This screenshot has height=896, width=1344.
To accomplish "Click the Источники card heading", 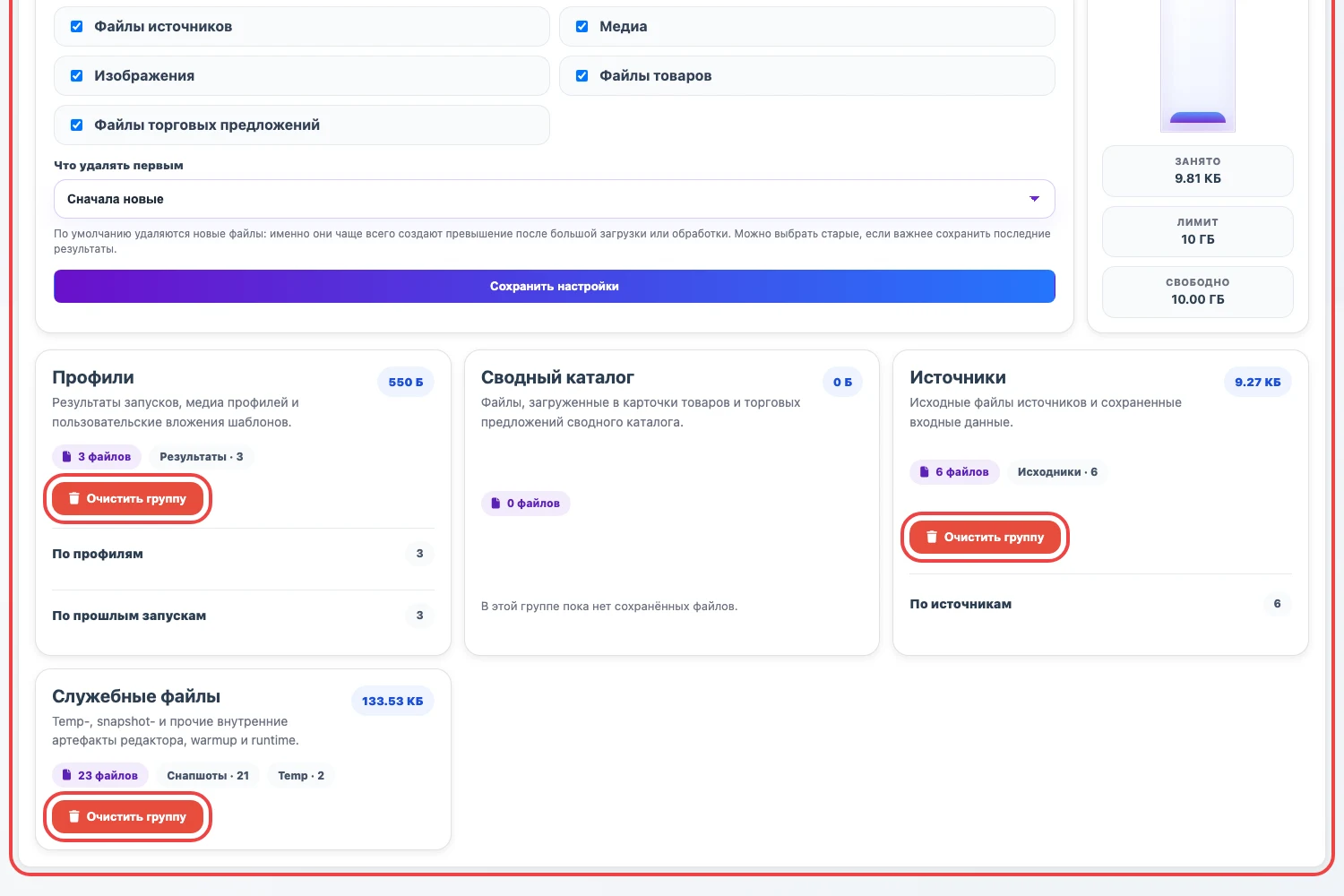I will coord(958,377).
